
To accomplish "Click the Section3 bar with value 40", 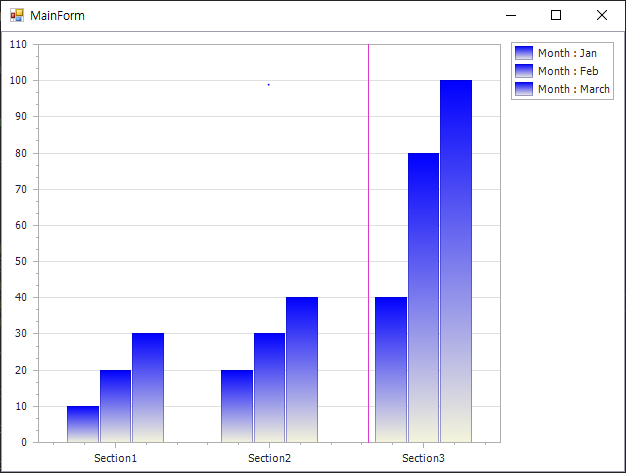I will pos(391,370).
